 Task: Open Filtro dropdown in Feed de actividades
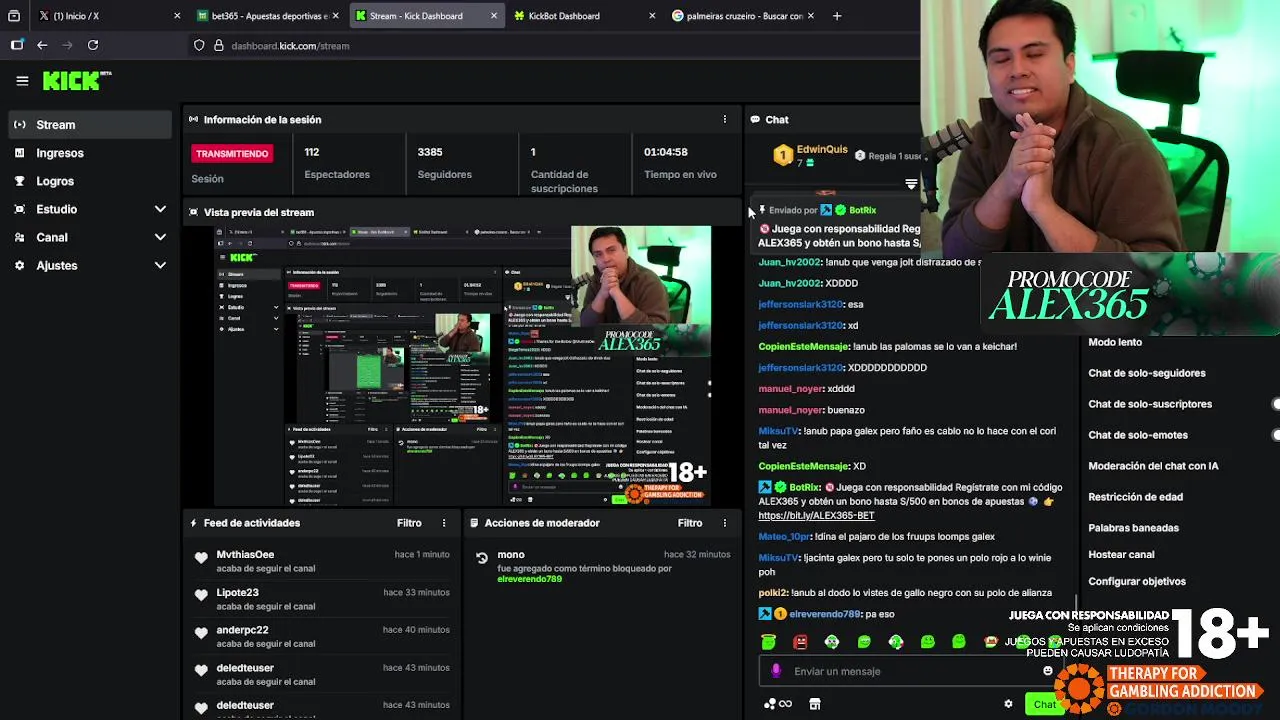coord(409,523)
